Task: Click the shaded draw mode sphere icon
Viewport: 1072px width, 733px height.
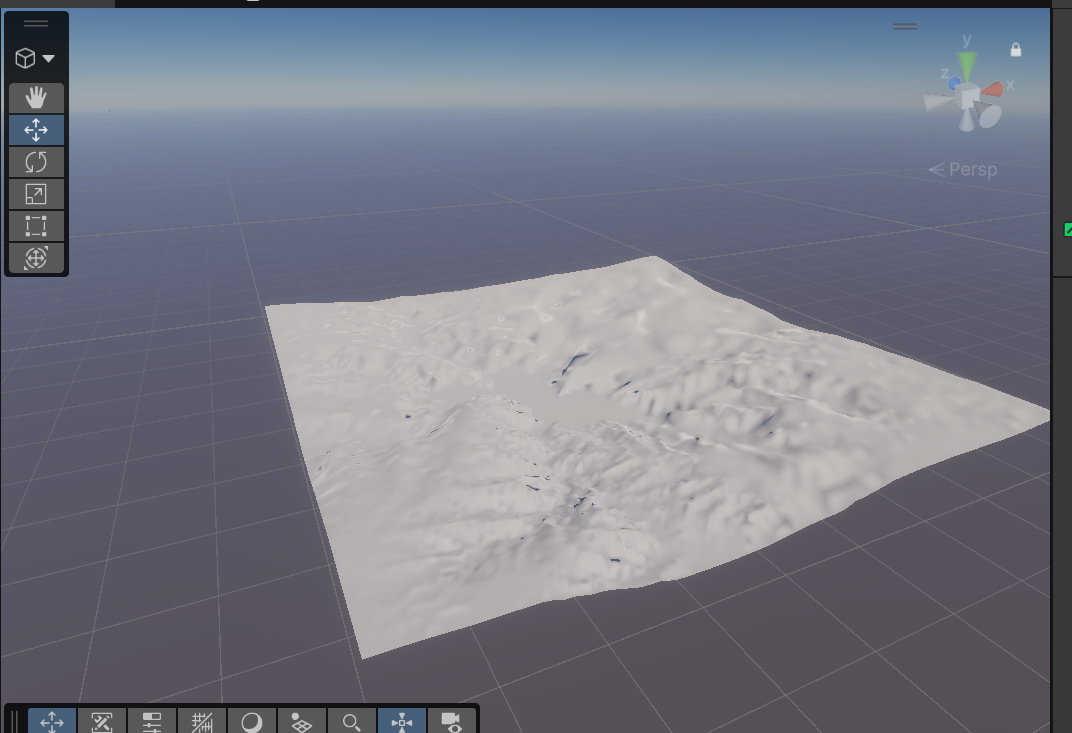Action: [x=252, y=721]
